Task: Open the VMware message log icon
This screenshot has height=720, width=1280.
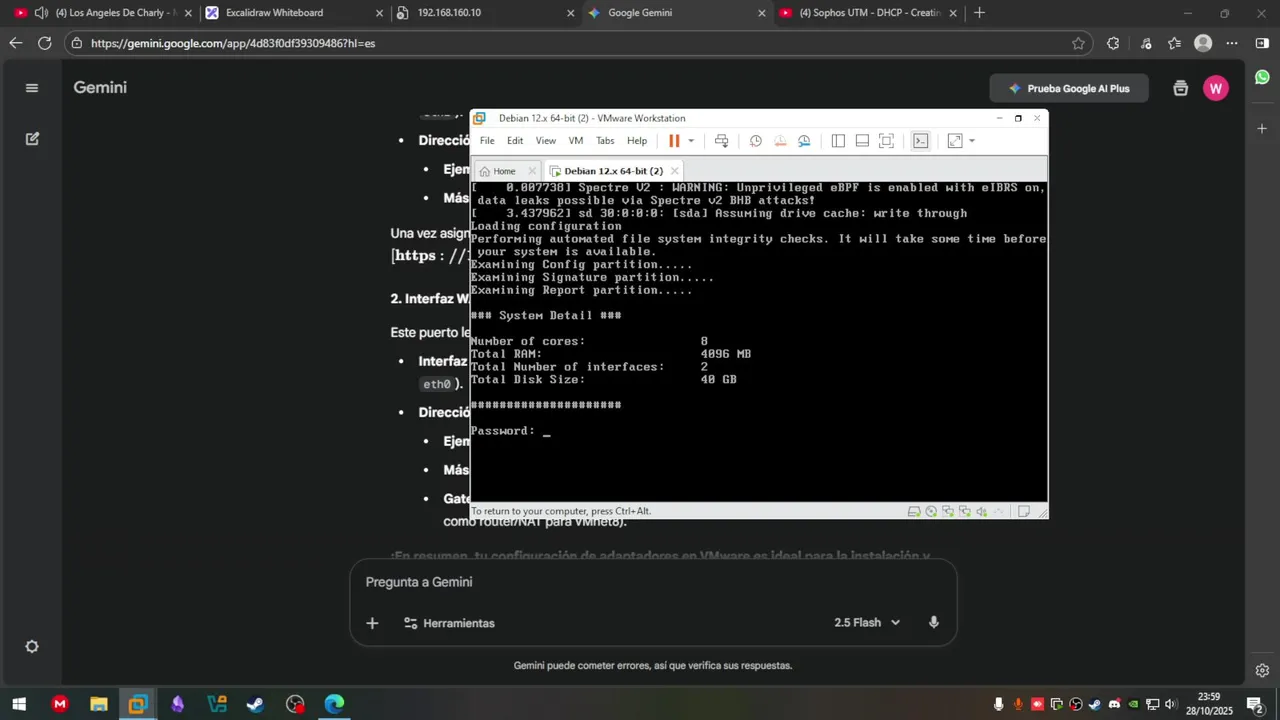Action: [1024, 511]
